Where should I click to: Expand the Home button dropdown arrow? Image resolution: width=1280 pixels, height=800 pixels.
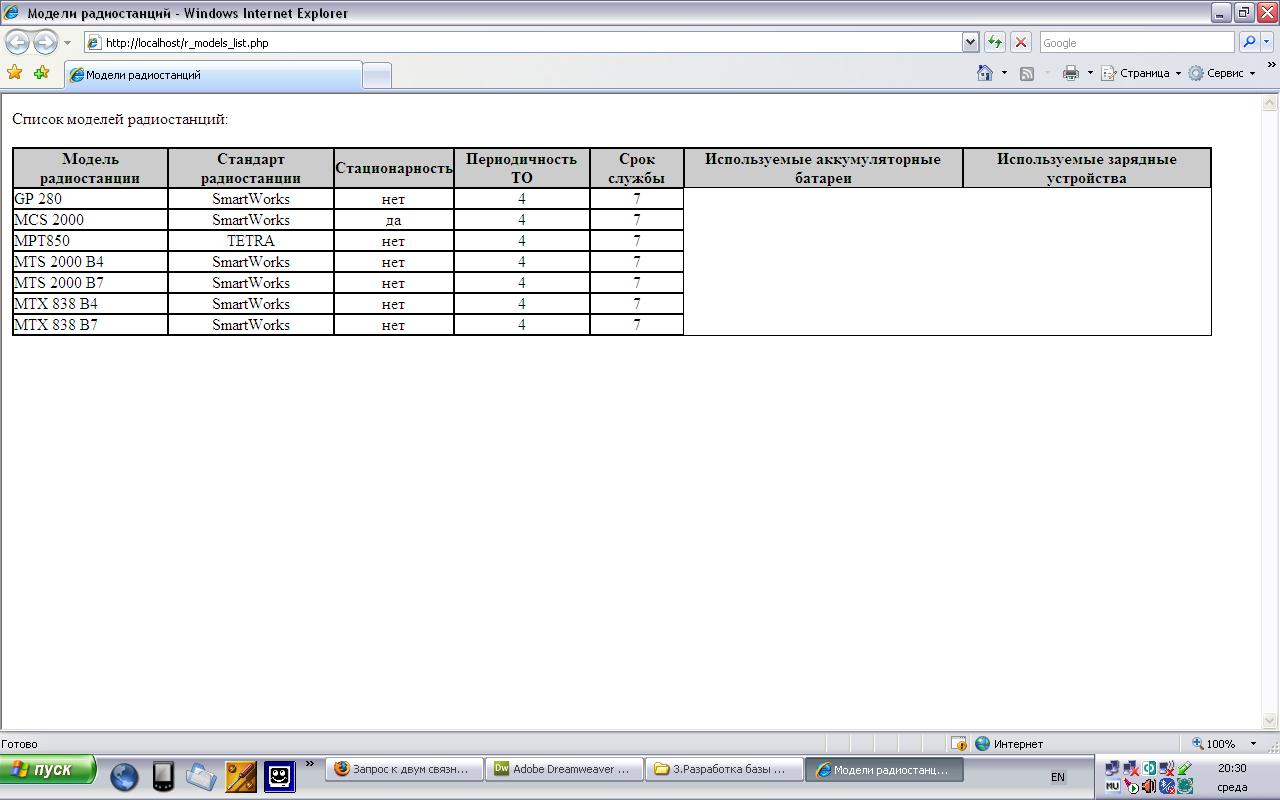[x=1004, y=73]
